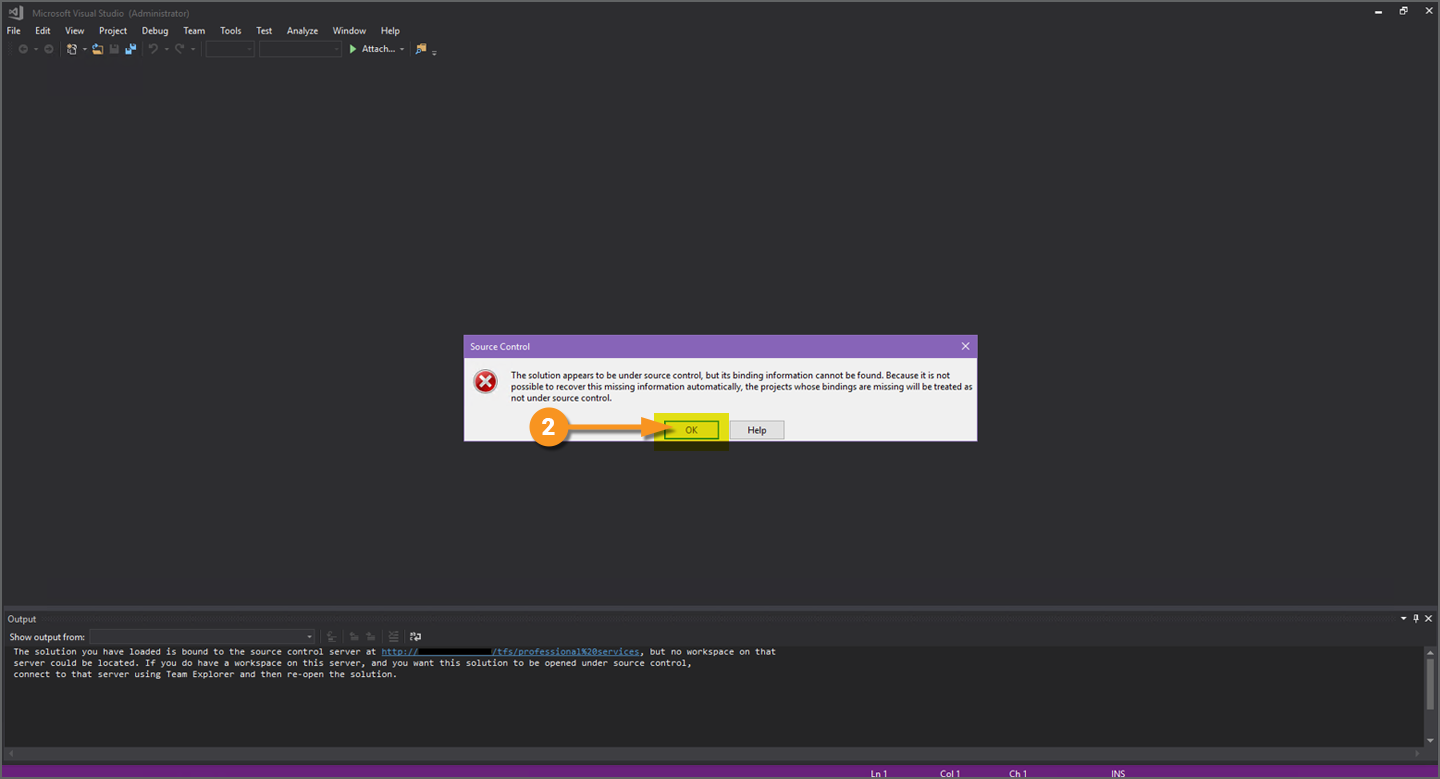Toggle Word Wrap in the Output panel

pos(416,636)
